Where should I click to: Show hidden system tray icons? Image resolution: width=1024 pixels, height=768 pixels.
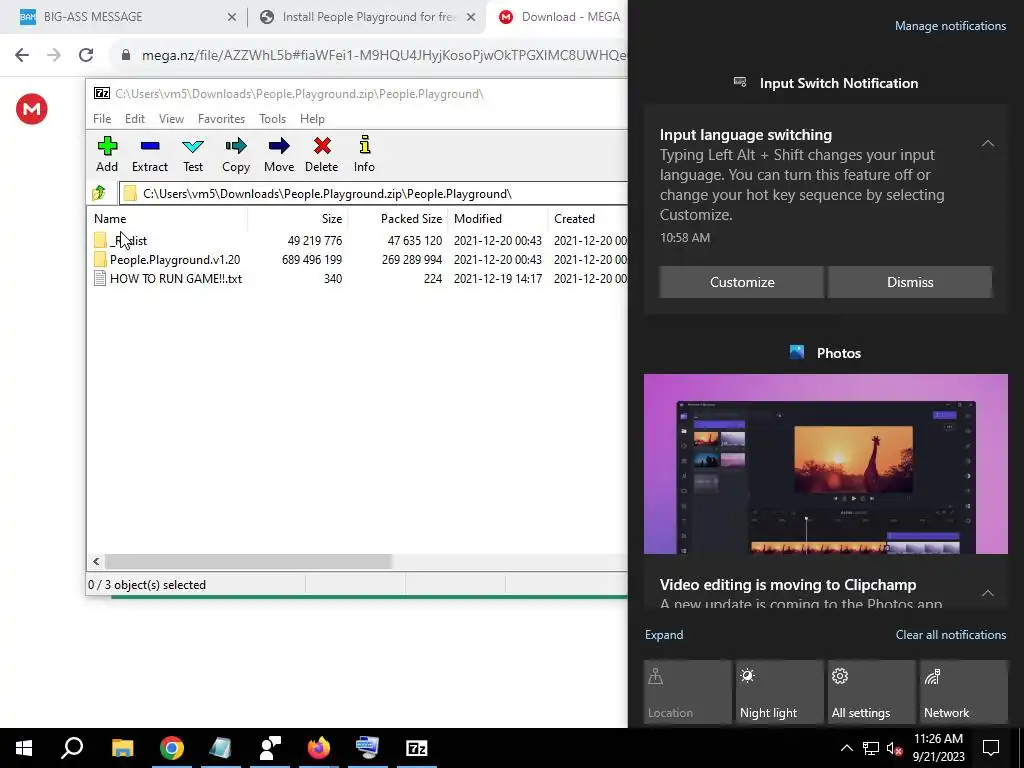846,748
